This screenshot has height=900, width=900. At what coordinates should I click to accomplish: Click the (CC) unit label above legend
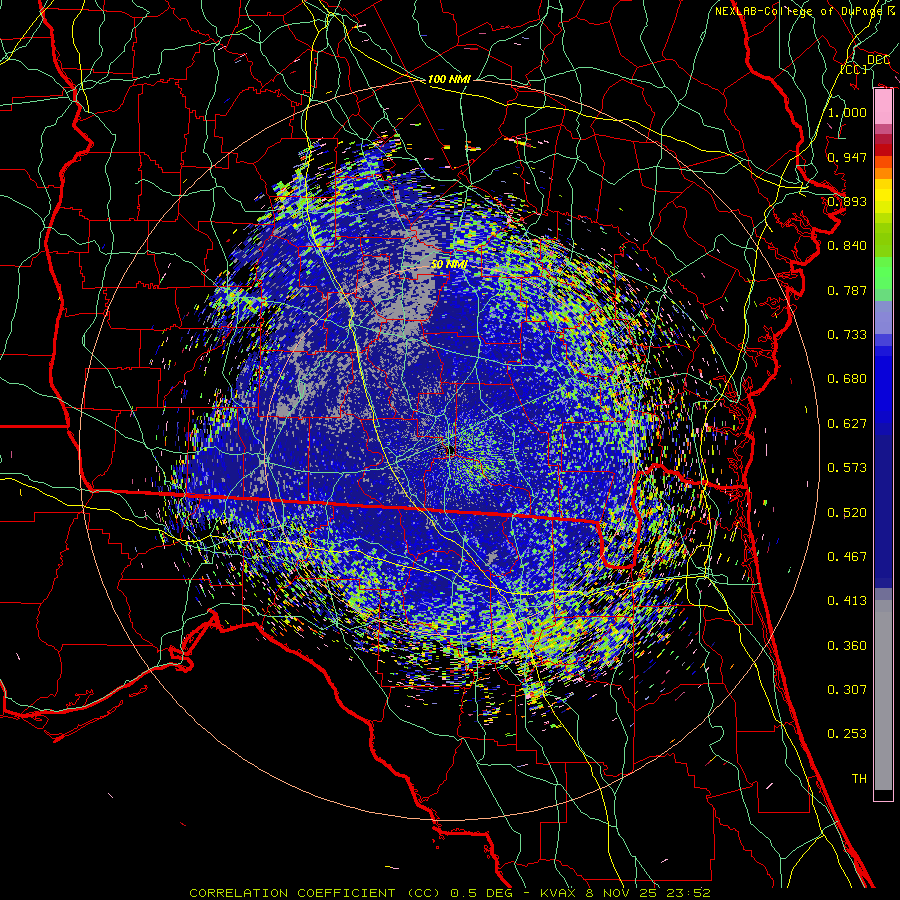click(x=854, y=69)
